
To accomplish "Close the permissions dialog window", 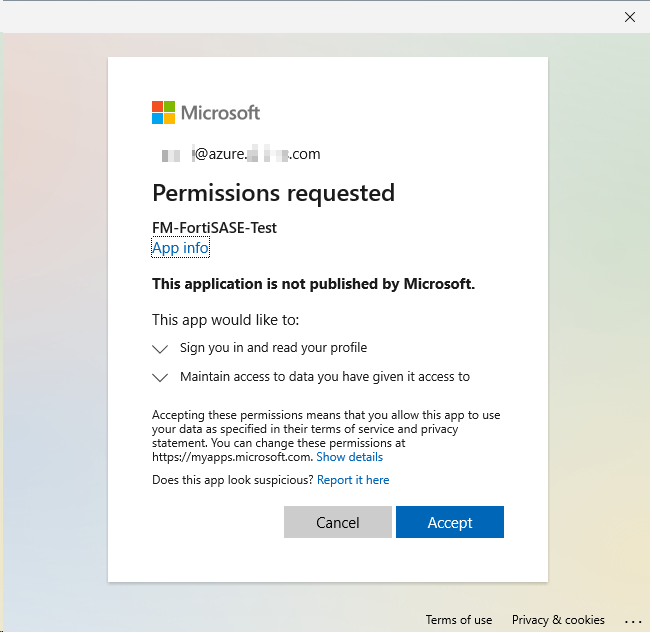I will pos(630,17).
